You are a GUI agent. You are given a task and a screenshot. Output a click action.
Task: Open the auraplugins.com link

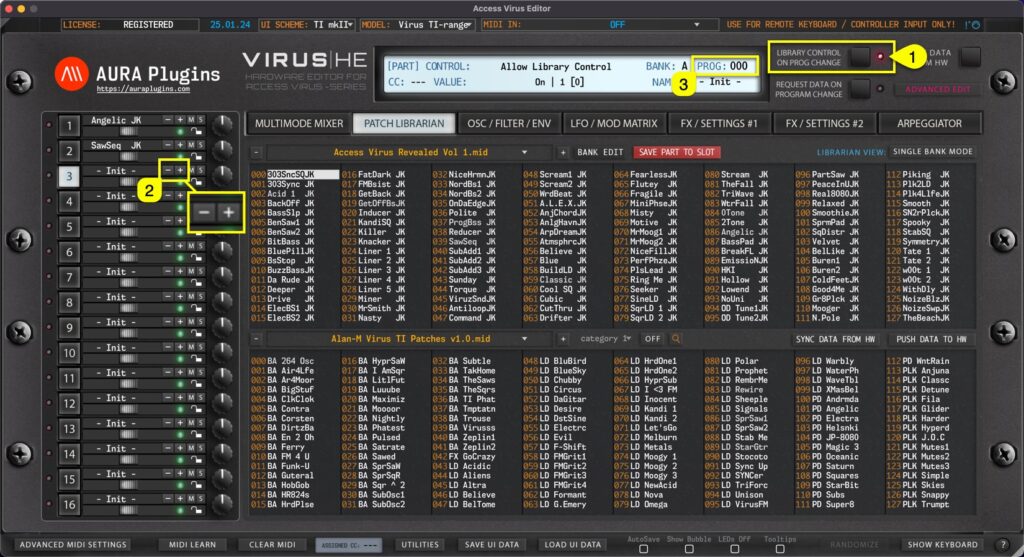point(143,89)
